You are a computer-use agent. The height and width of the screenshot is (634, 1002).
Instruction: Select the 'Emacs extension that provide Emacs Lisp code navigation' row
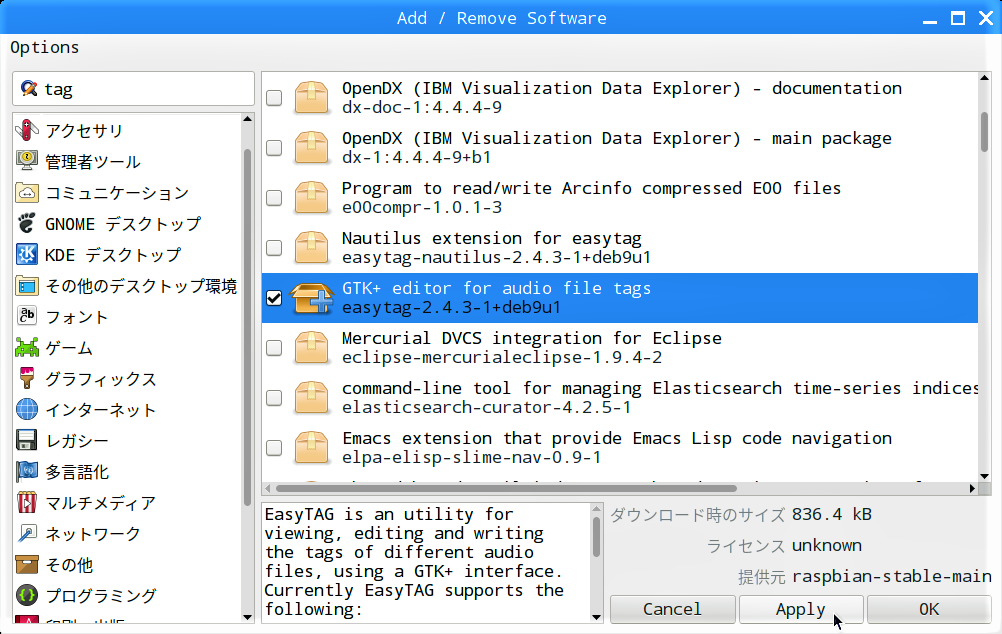pyautogui.click(x=620, y=447)
